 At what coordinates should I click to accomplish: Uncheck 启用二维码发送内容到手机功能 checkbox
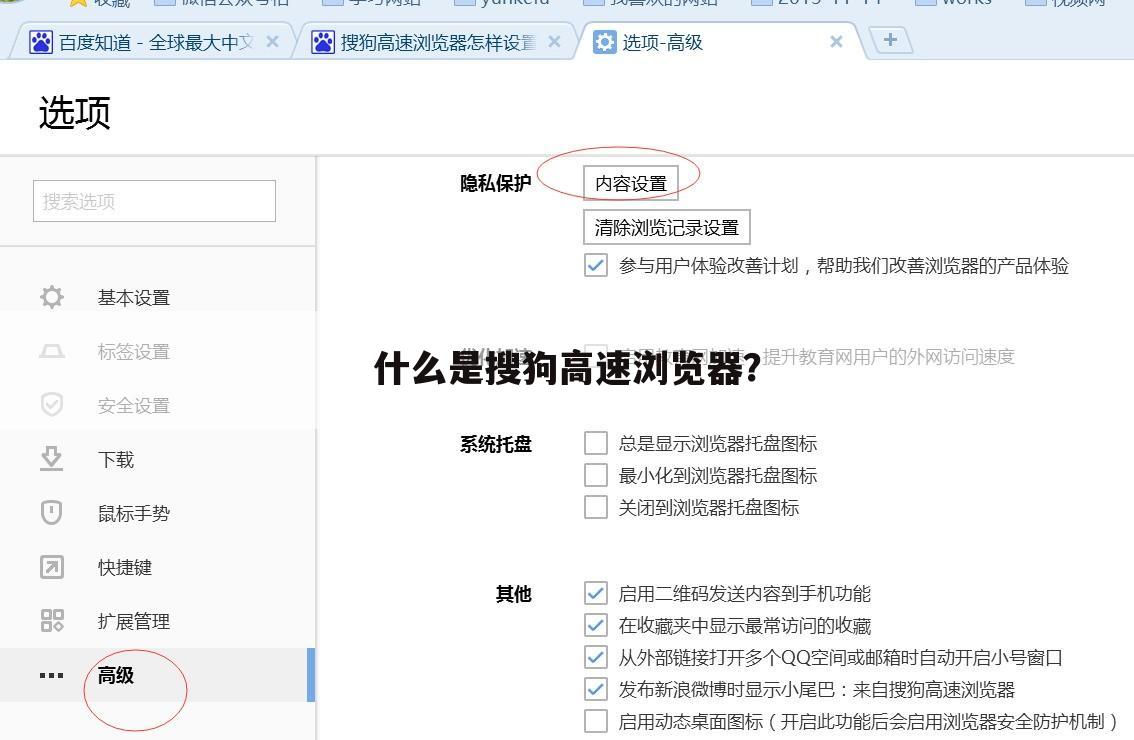pyautogui.click(x=596, y=593)
